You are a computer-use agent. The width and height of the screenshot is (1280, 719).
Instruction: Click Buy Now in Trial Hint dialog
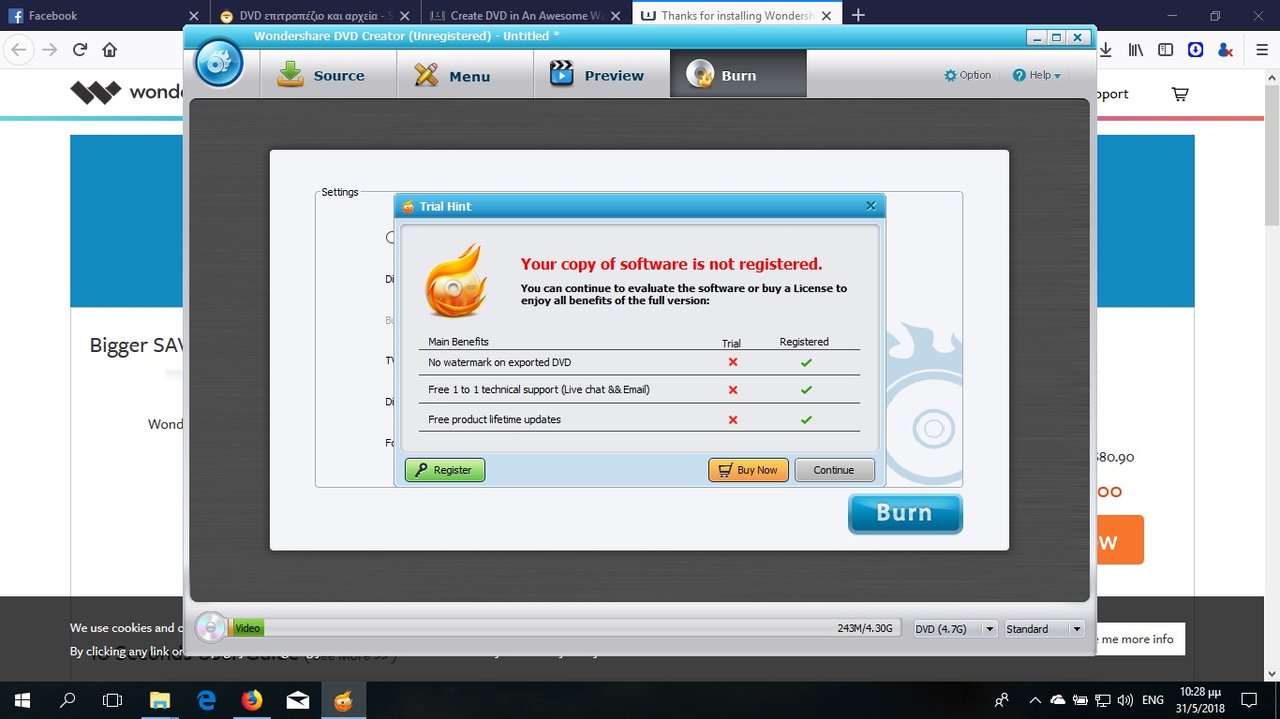pos(749,470)
